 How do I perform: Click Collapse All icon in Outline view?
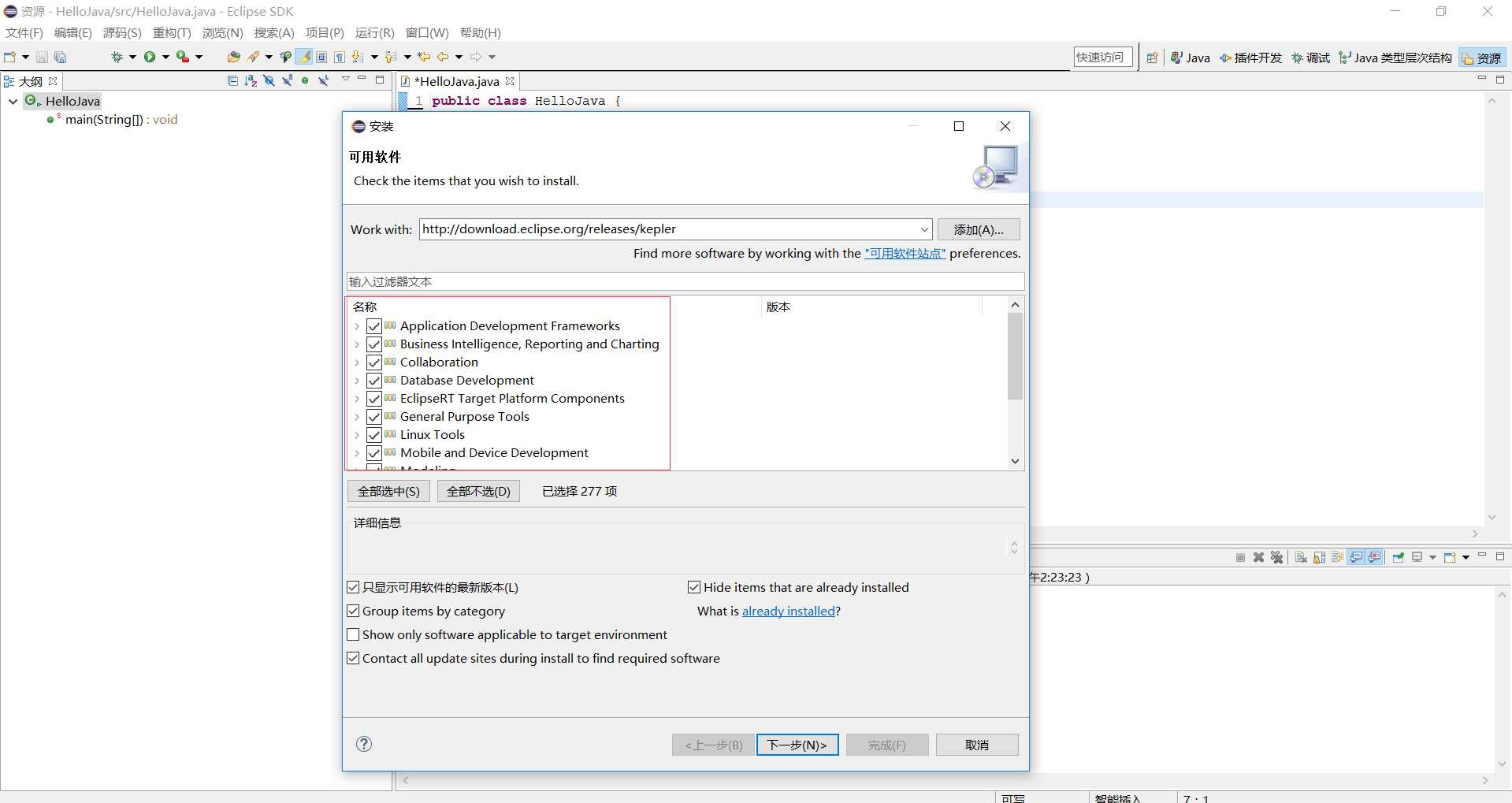coord(232,80)
